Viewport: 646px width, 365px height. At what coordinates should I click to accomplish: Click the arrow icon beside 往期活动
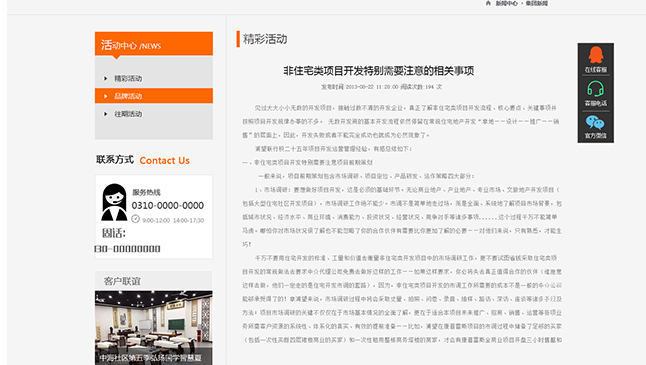105,114
